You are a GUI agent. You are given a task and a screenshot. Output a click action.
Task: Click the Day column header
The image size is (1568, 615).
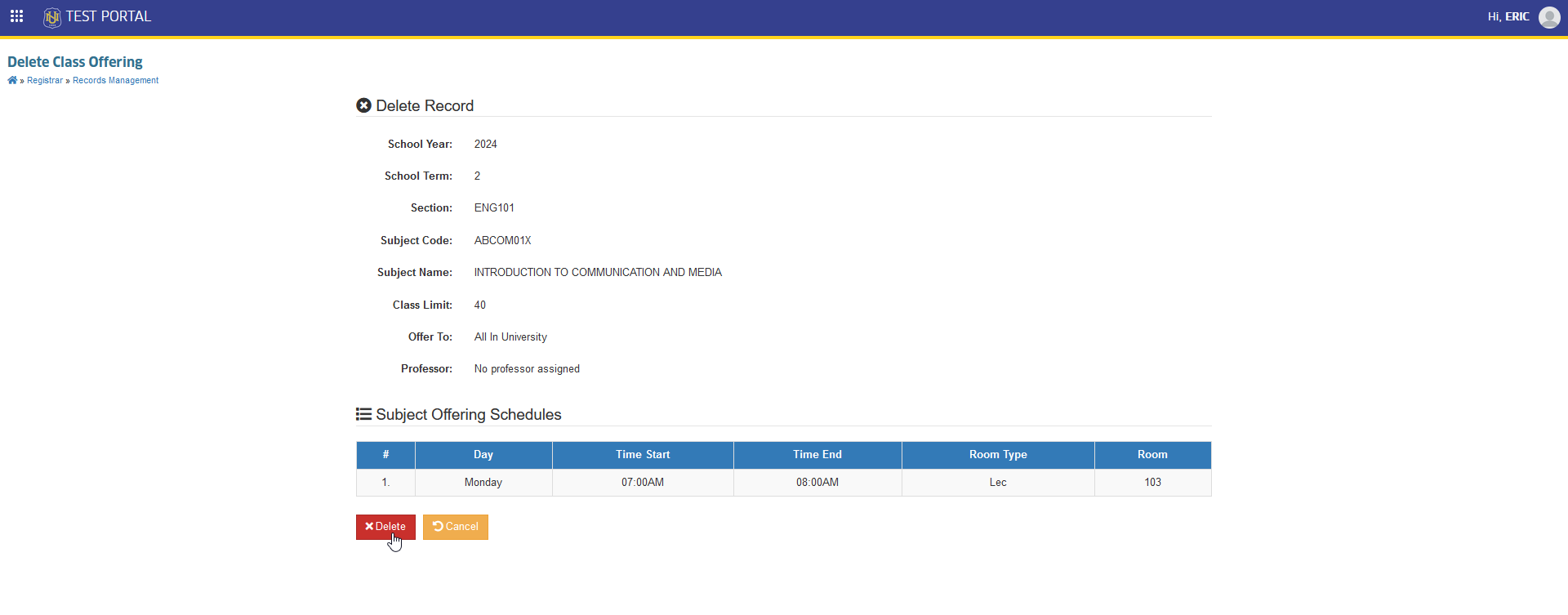pyautogui.click(x=483, y=455)
